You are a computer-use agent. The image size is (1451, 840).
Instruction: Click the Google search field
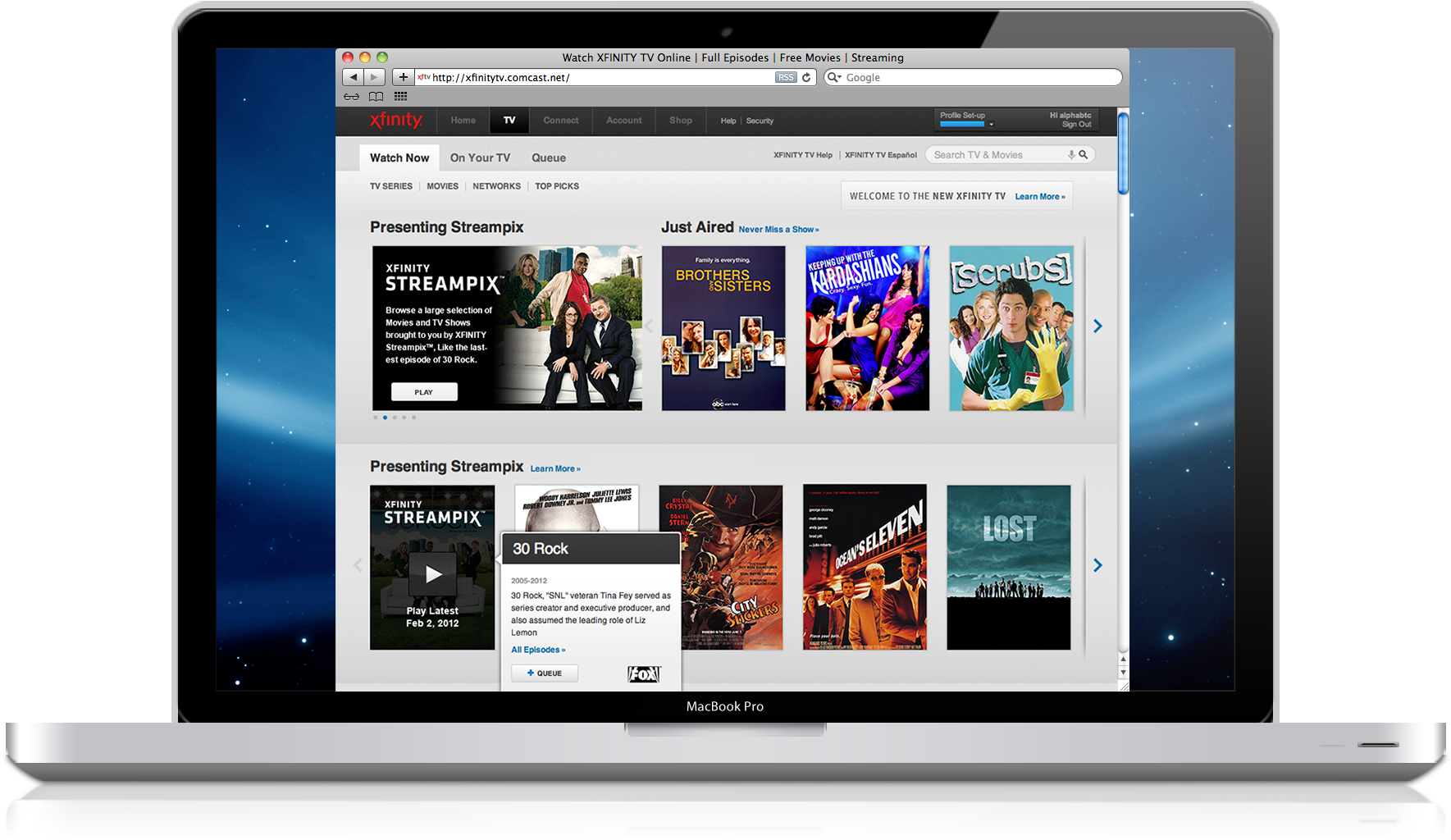click(973, 77)
